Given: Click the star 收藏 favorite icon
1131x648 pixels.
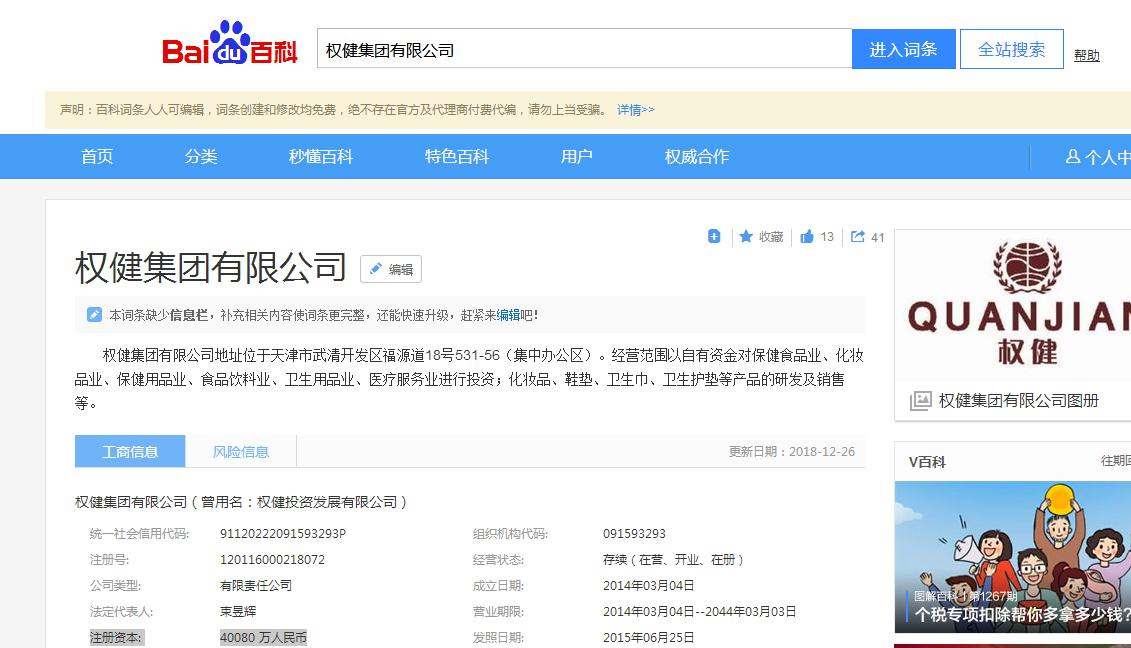Looking at the screenshot, I should [x=746, y=237].
